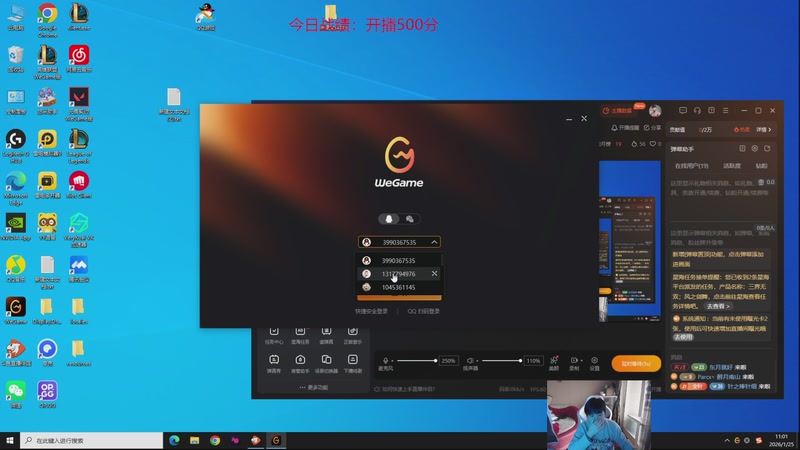Open the 场景切换器 tool icon
This screenshot has height=450, width=800.
coord(327,364)
